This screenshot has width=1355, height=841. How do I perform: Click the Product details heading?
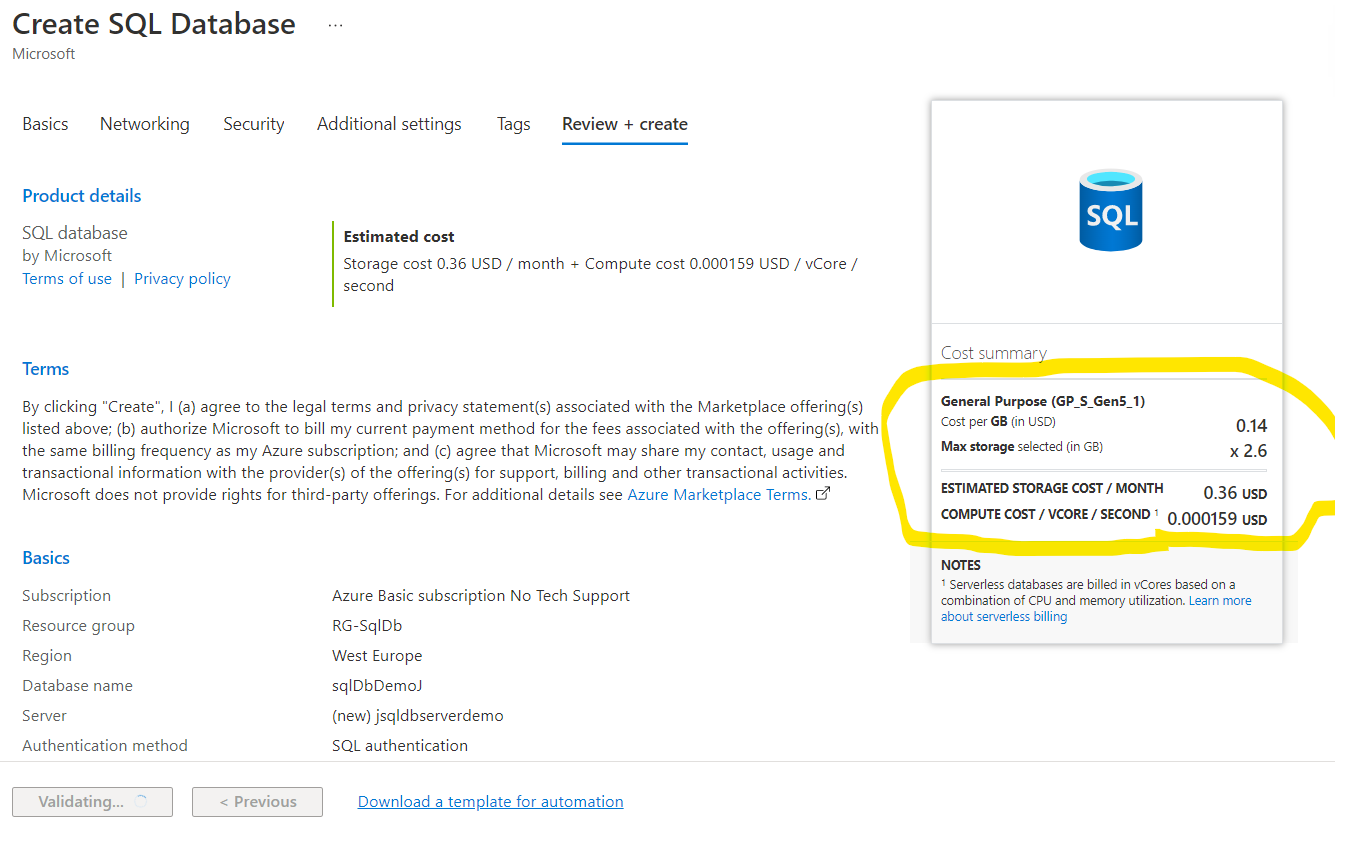click(x=82, y=196)
